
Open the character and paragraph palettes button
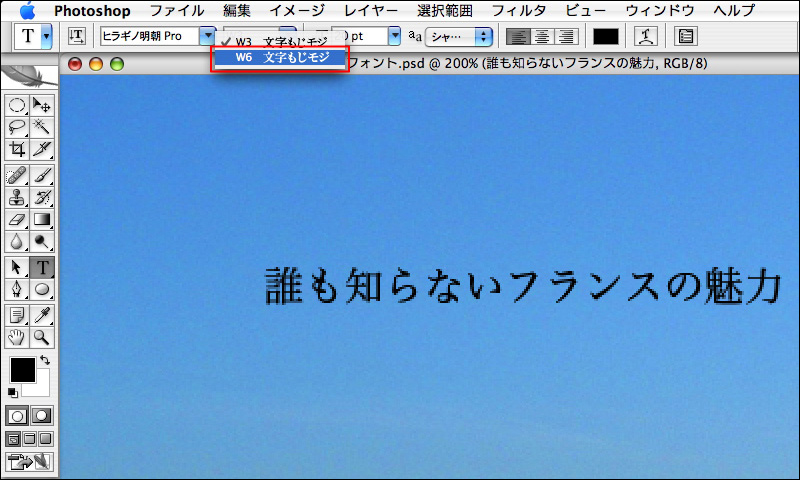(686, 36)
